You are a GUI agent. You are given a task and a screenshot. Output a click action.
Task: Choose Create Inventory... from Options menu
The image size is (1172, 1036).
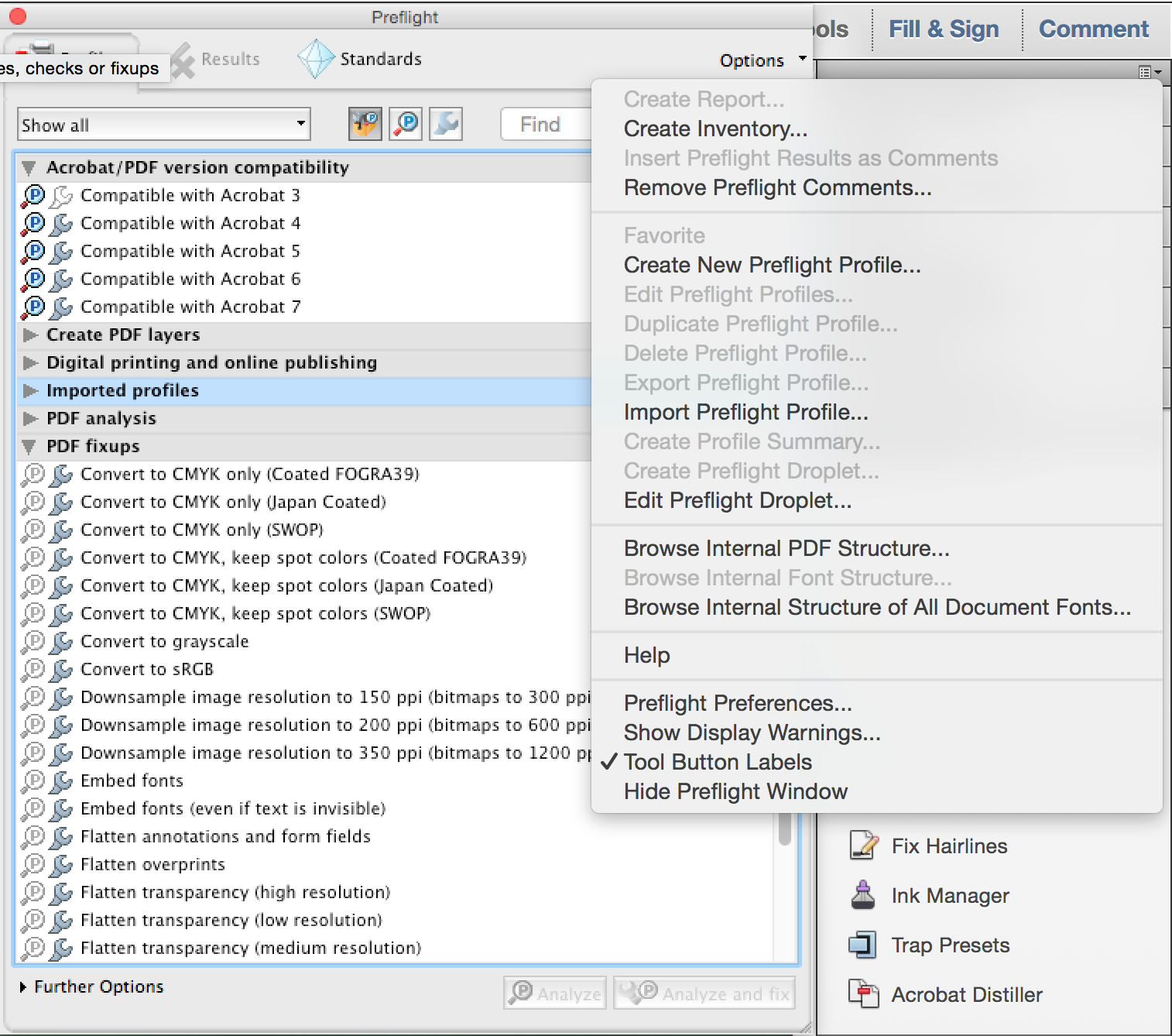coord(876,129)
